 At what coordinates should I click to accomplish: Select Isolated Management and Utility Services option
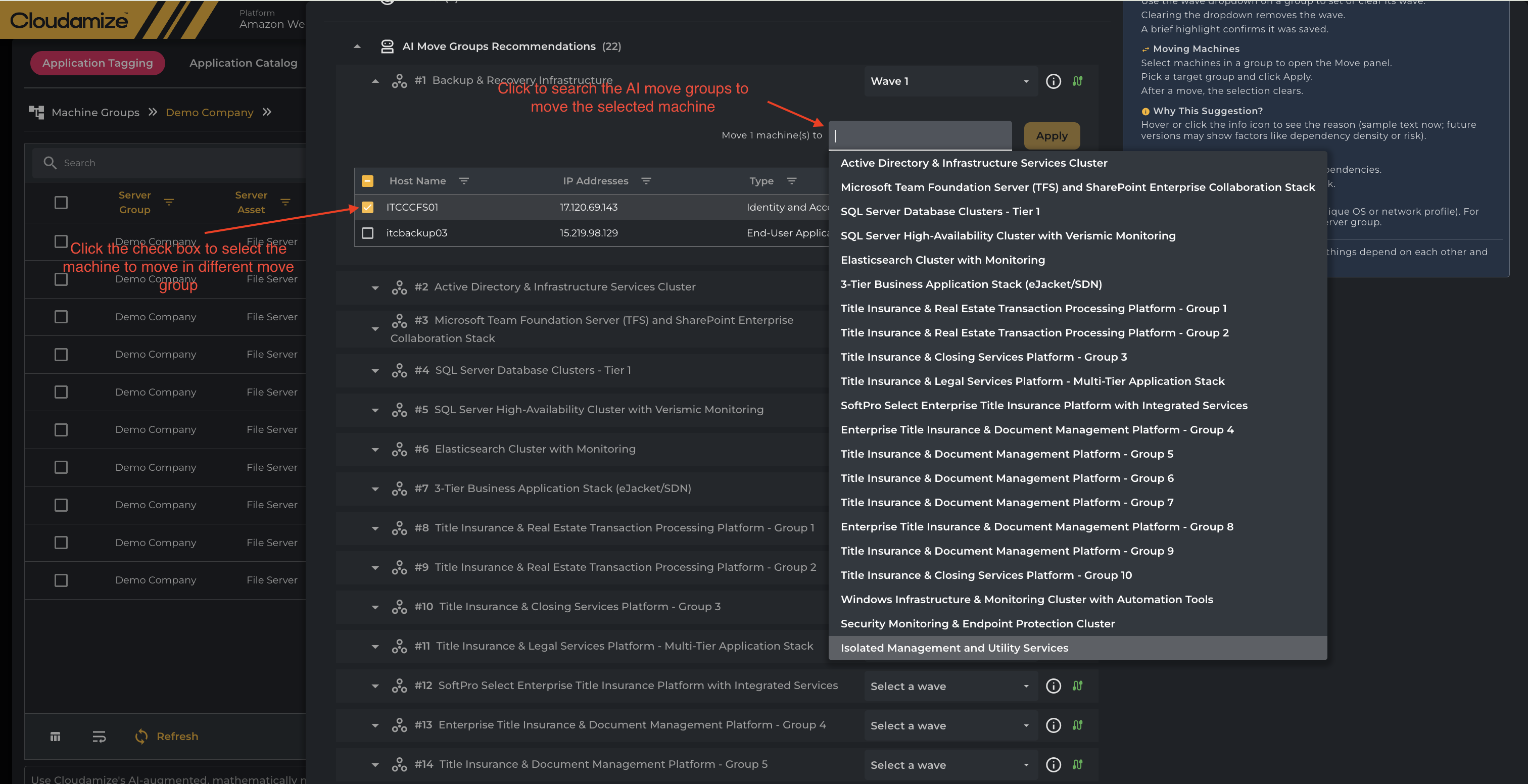[954, 648]
